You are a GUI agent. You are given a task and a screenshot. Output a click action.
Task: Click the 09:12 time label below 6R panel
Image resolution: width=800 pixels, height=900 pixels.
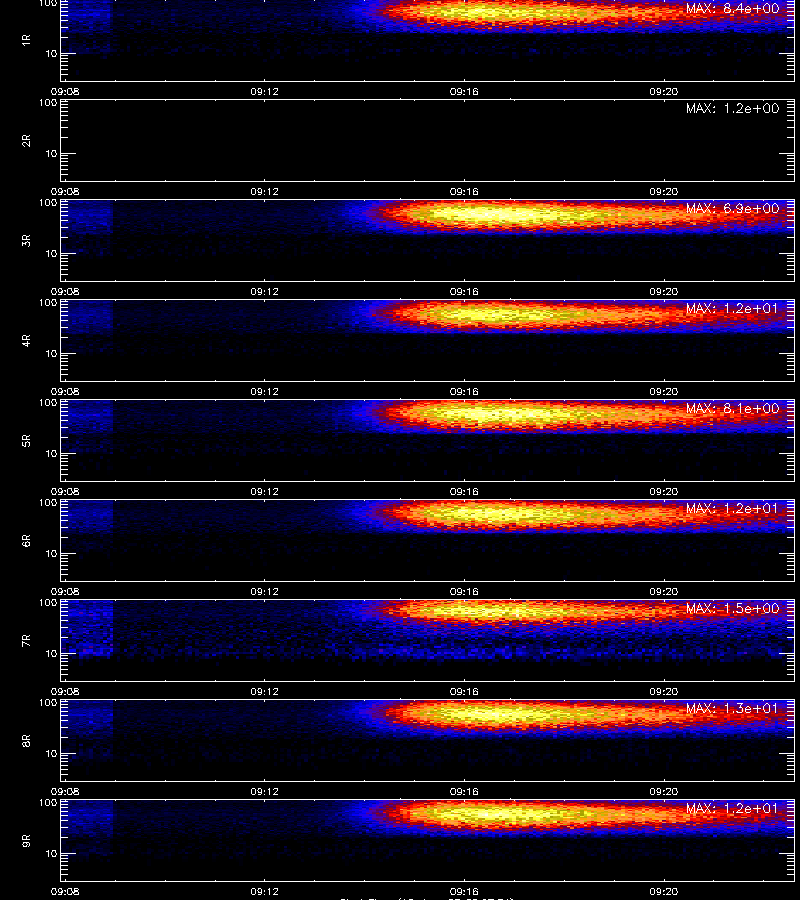click(265, 591)
